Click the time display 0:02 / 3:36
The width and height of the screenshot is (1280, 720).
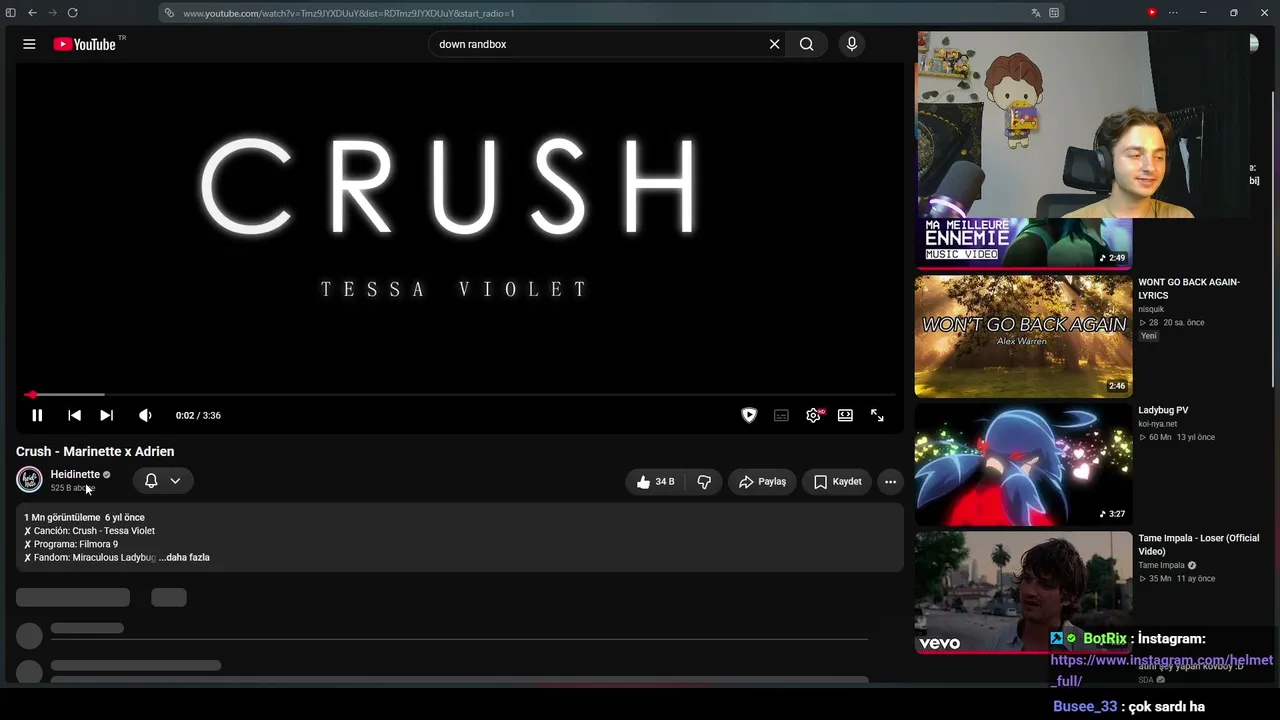pos(198,415)
